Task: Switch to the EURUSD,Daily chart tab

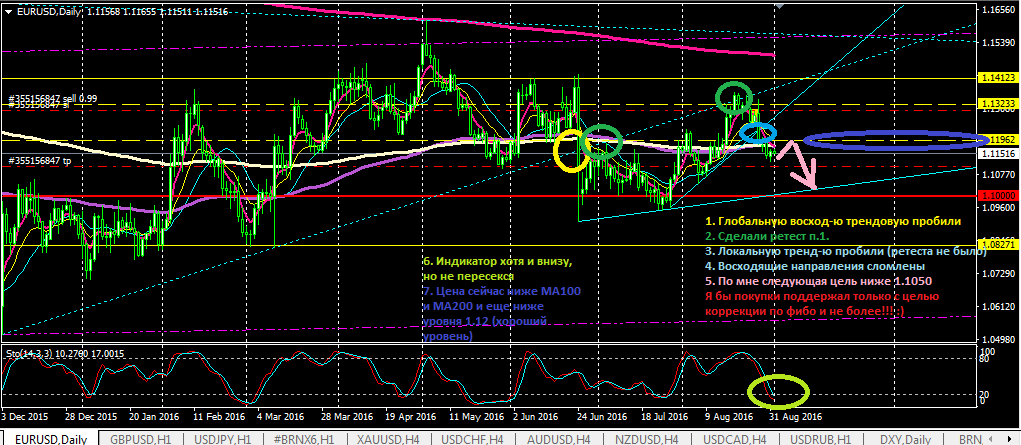Action: pyautogui.click(x=51, y=438)
